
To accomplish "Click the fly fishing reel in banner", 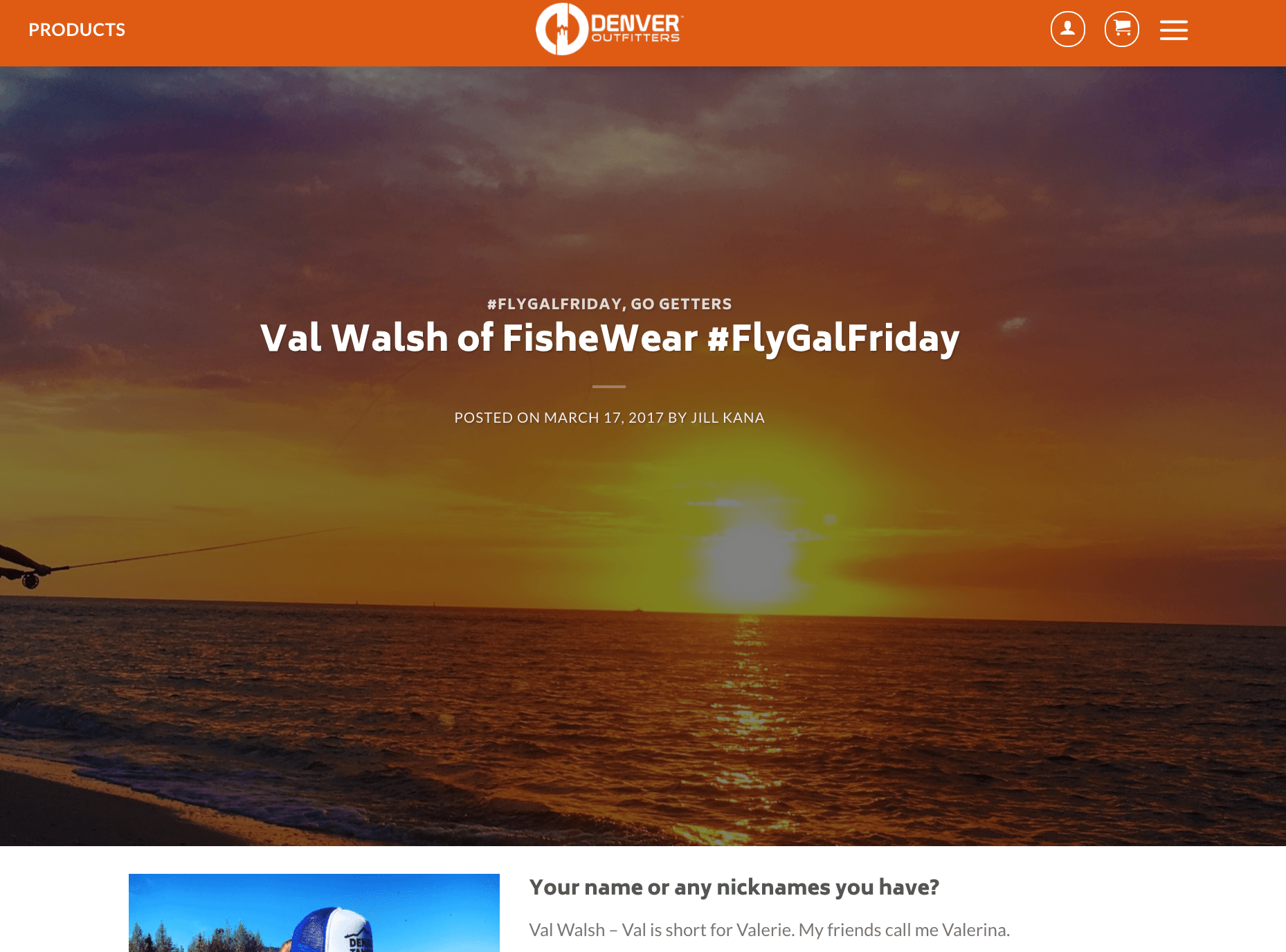I will click(x=30, y=580).
